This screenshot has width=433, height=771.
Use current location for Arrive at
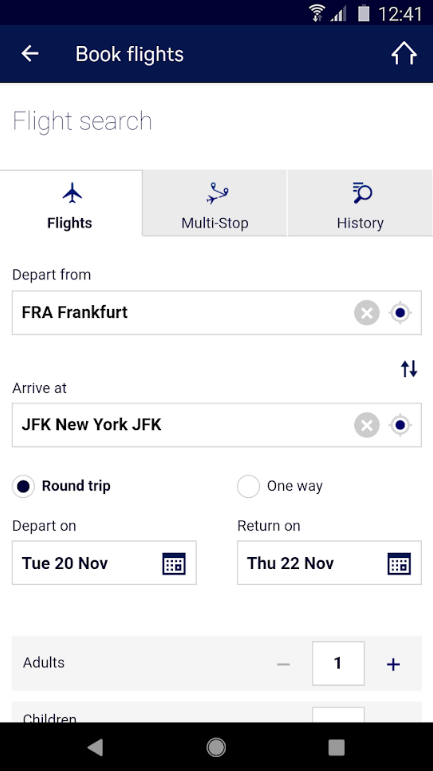pos(400,425)
